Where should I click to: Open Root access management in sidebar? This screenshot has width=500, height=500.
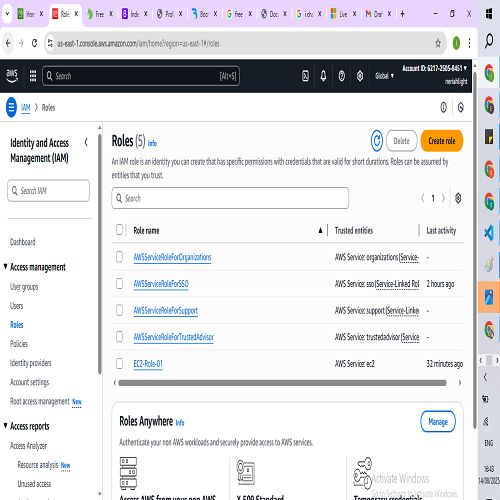coord(40,401)
